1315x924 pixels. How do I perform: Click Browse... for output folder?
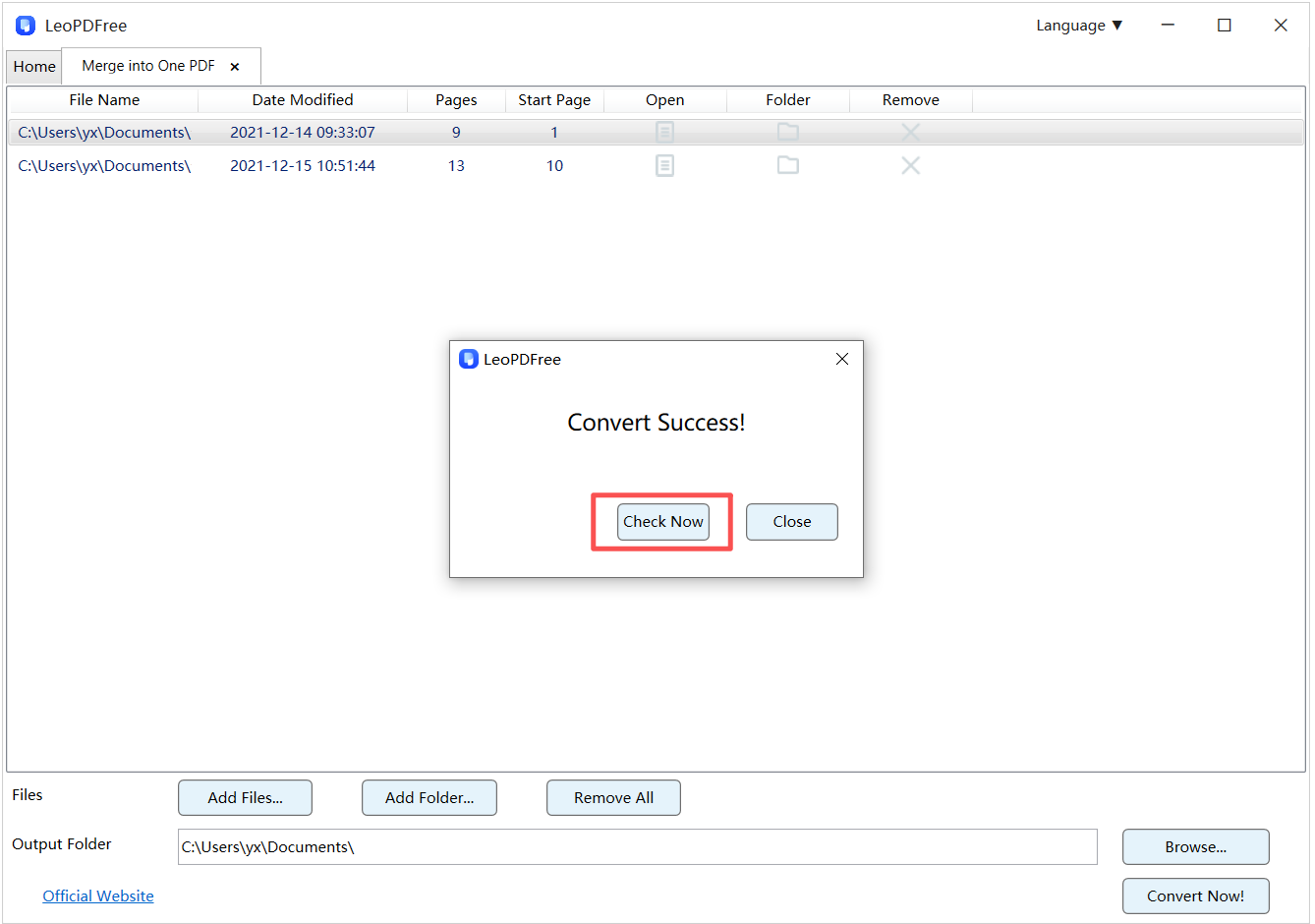coord(1196,846)
